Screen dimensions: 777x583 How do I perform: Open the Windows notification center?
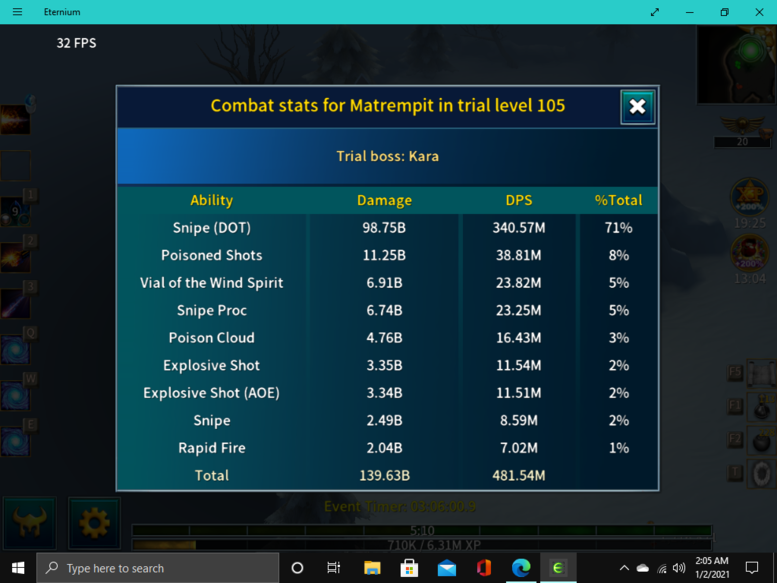click(752, 568)
